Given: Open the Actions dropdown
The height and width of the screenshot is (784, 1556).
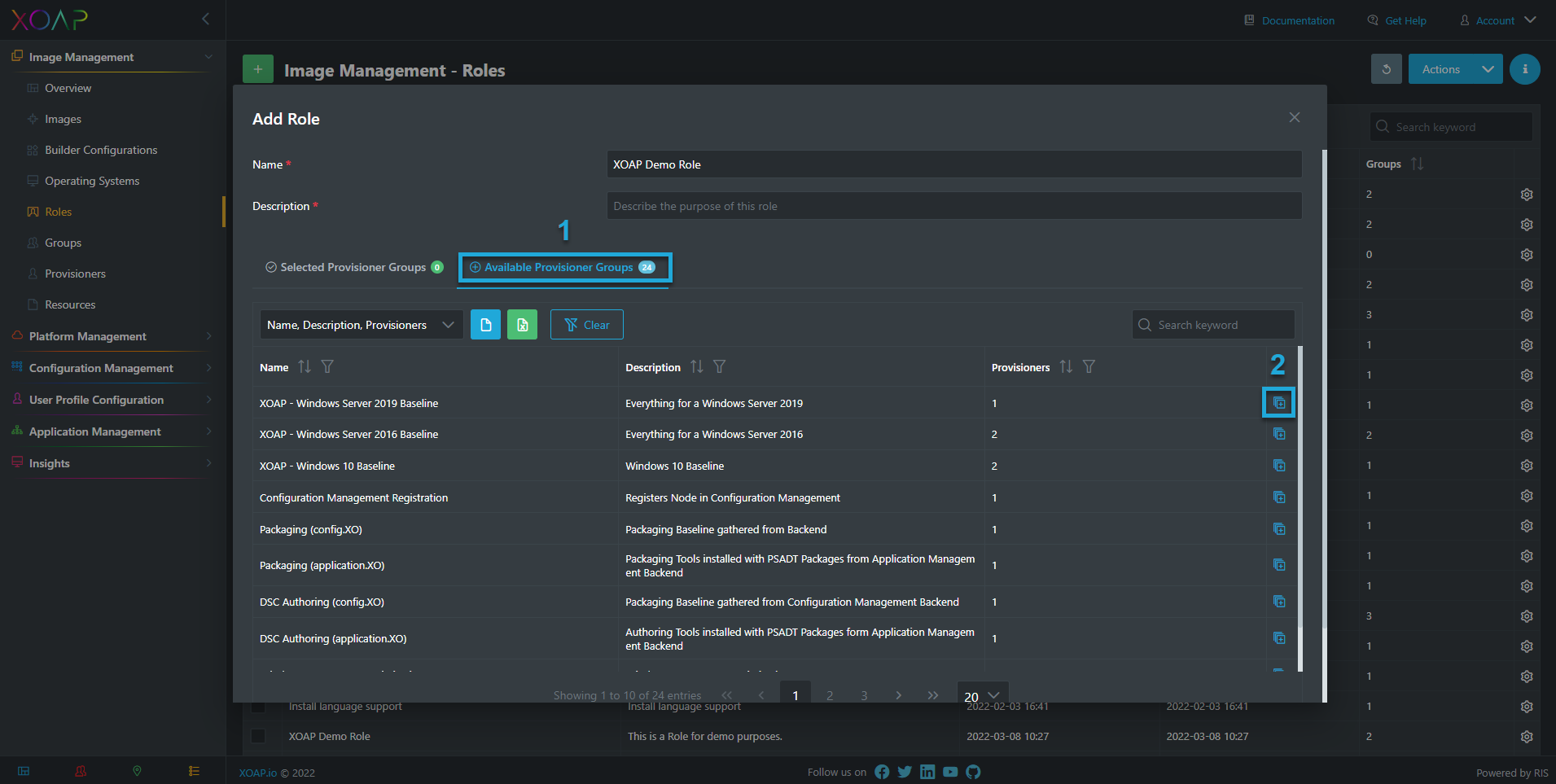Looking at the screenshot, I should (x=1456, y=69).
